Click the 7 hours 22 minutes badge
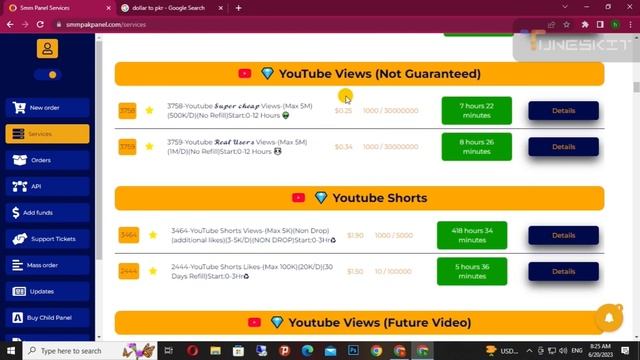The width and height of the screenshot is (640, 360). [x=477, y=111]
